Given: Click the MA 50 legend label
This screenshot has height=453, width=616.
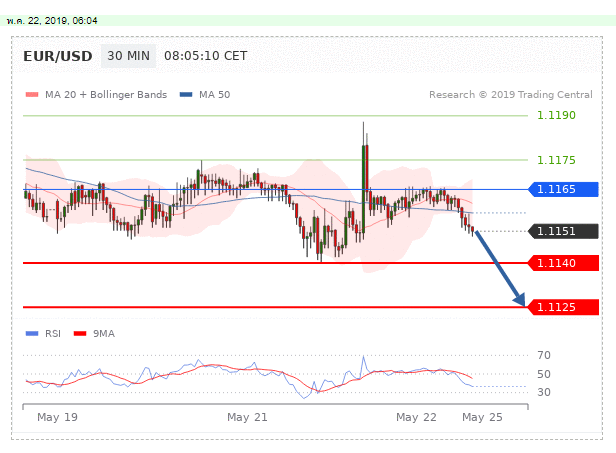Looking at the screenshot, I should 214,95.
